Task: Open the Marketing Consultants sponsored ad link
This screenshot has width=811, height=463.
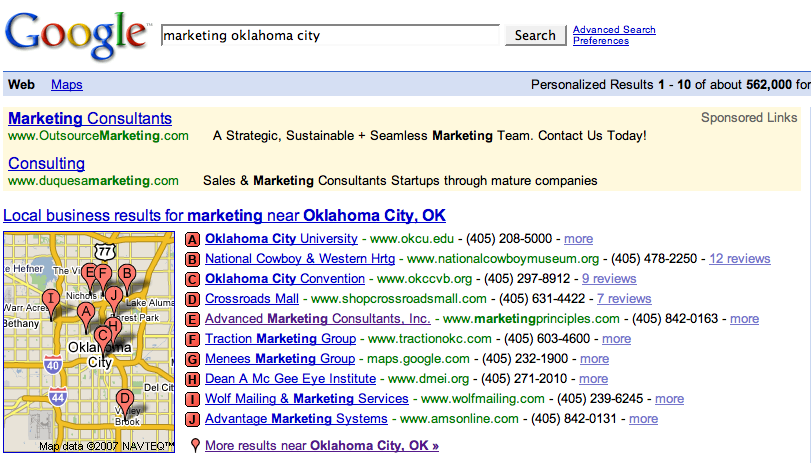Action: click(x=90, y=119)
